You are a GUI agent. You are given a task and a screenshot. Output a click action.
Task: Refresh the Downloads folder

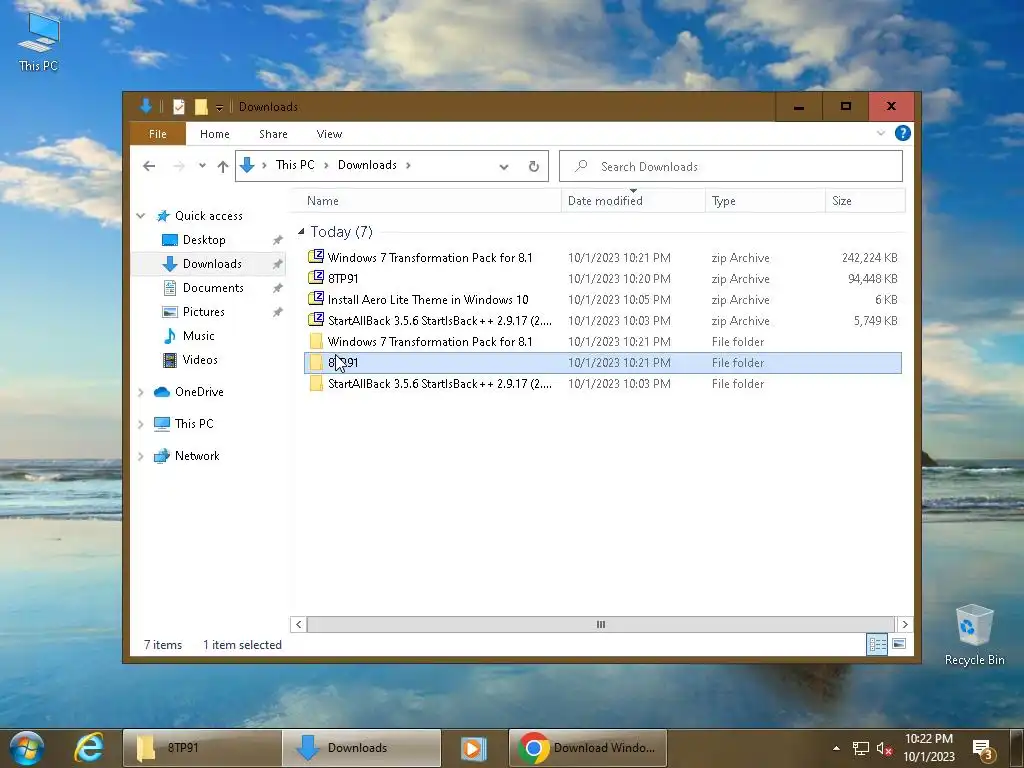coord(534,167)
